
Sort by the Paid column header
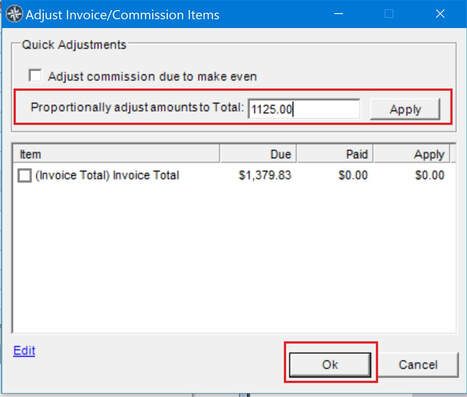tap(335, 154)
